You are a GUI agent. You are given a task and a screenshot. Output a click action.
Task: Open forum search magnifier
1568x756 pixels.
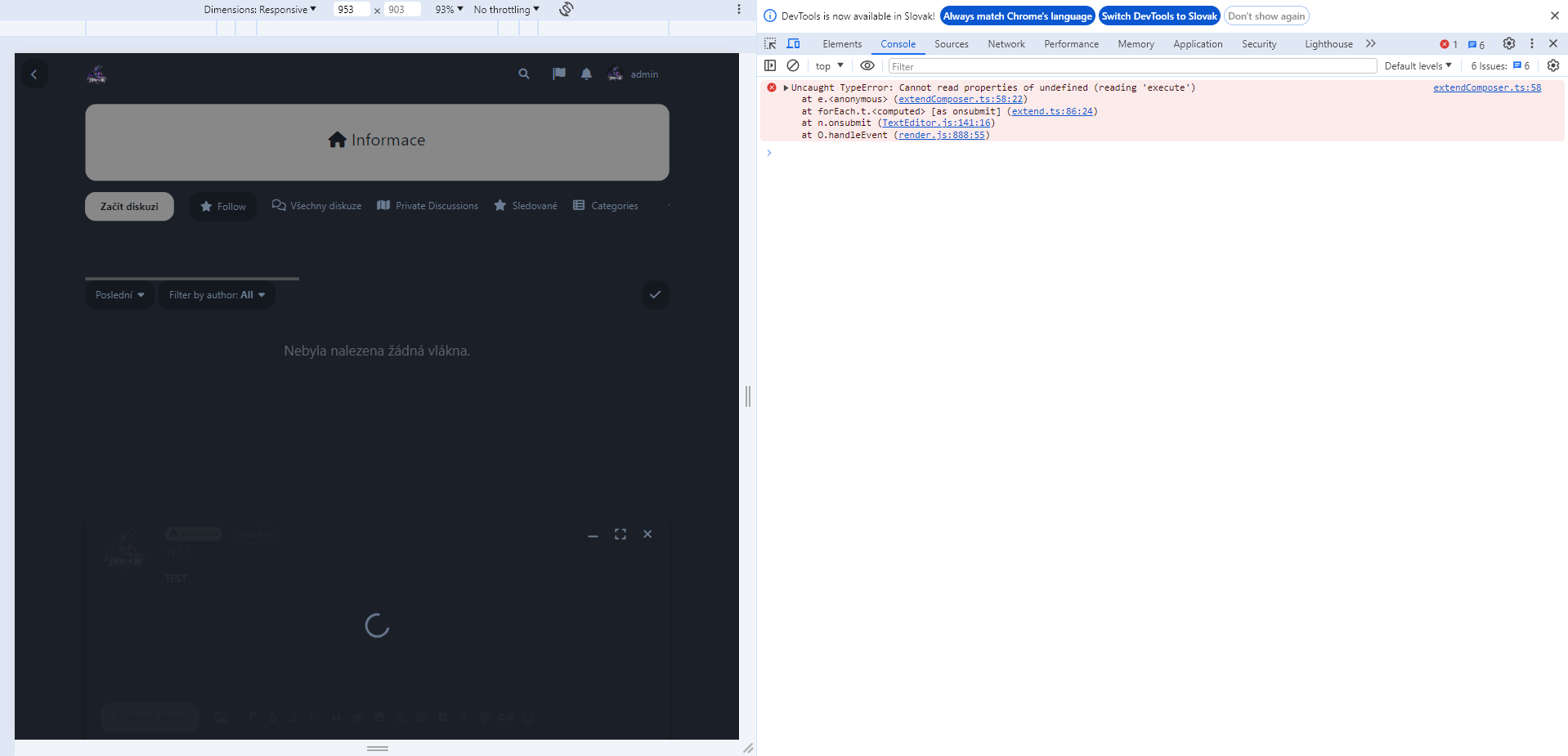point(524,74)
